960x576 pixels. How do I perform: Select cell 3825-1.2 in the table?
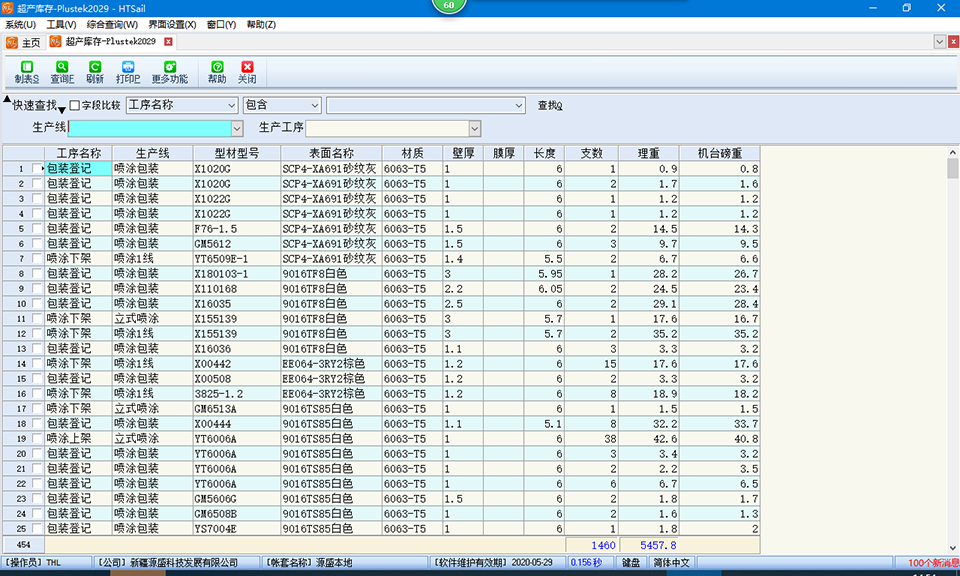click(x=236, y=394)
